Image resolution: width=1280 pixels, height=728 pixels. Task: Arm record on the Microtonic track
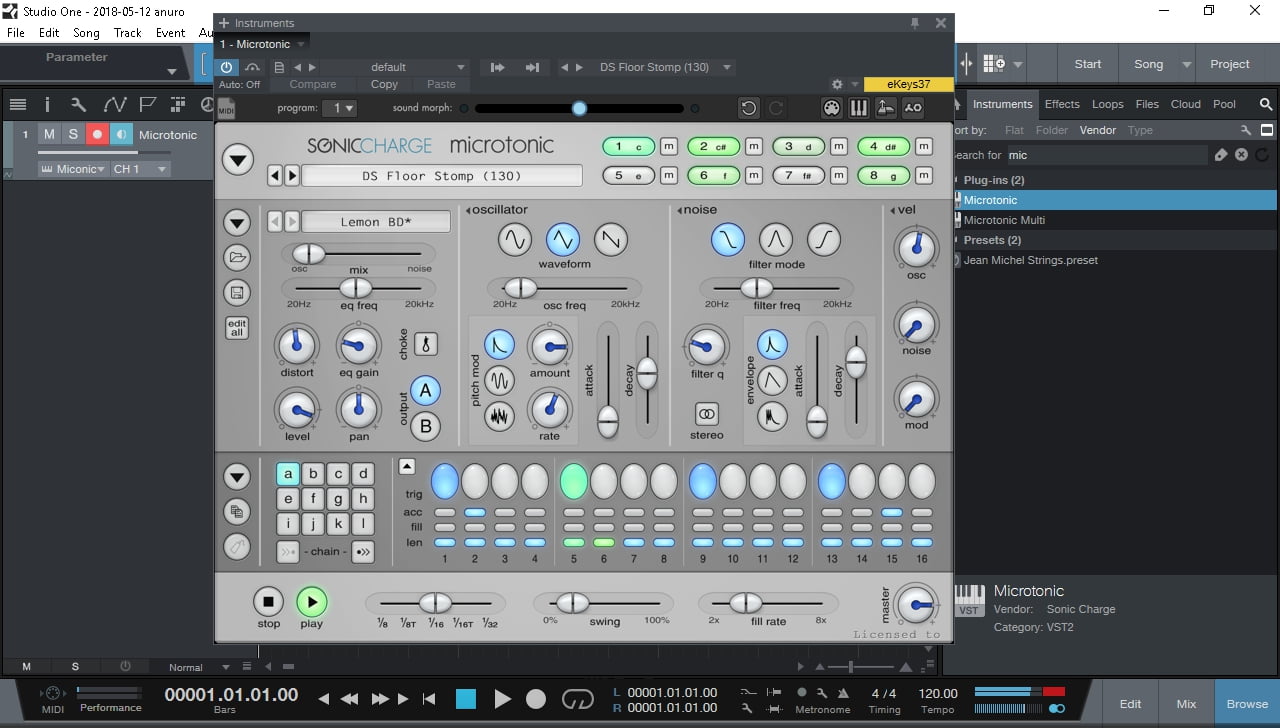pyautogui.click(x=97, y=134)
